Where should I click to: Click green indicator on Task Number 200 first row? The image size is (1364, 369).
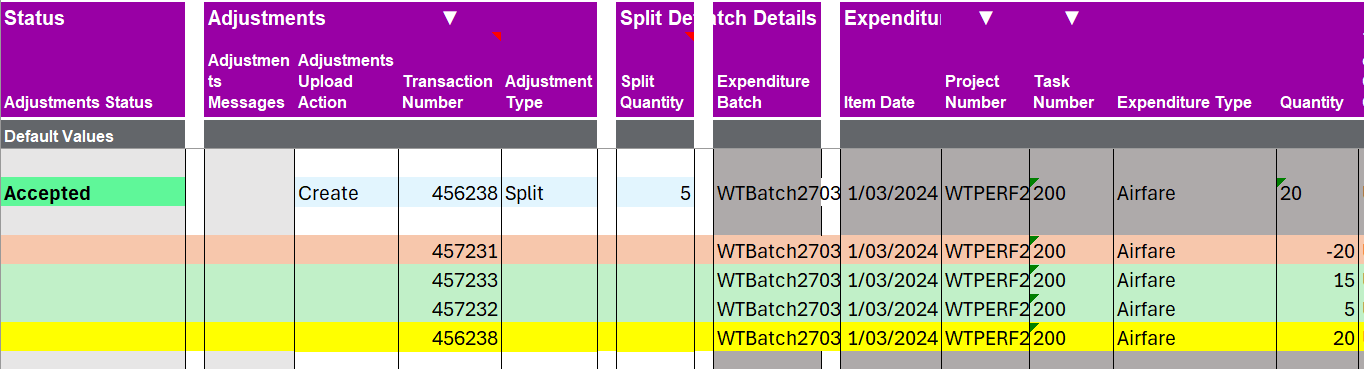click(1035, 181)
